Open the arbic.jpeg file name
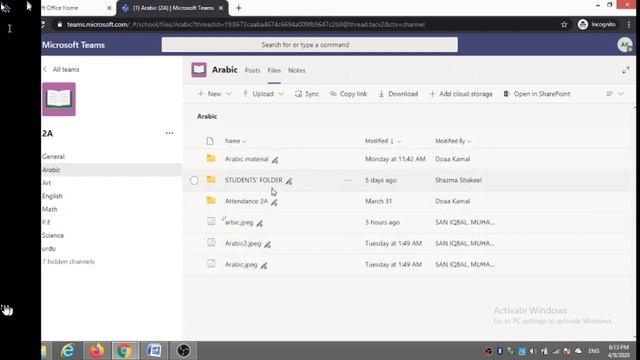This screenshot has height=360, width=640. [239, 222]
